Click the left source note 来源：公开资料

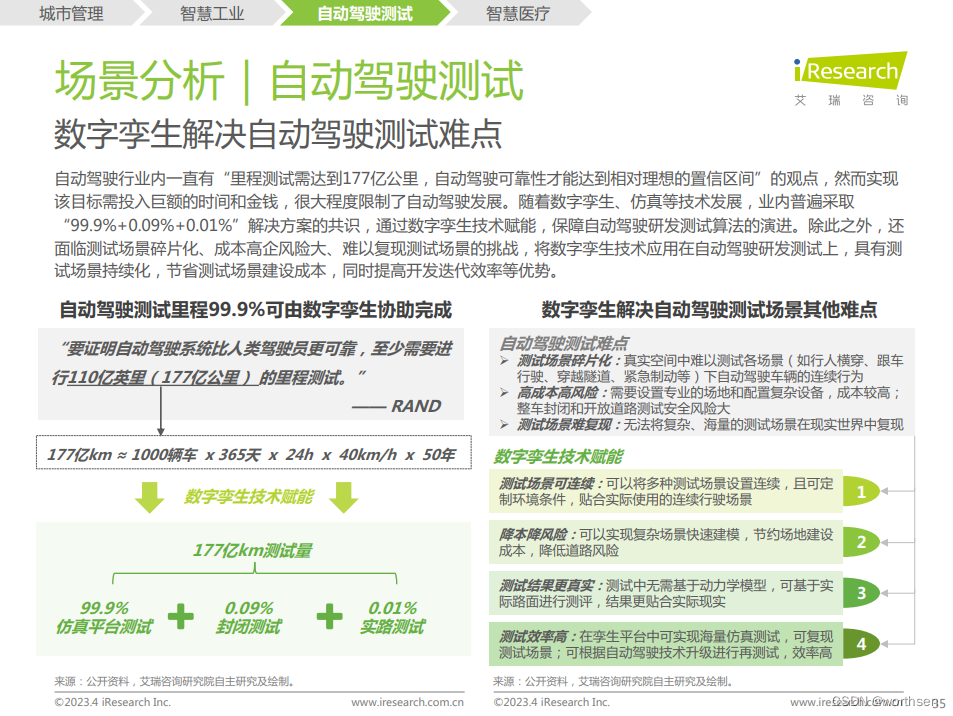tap(174, 681)
